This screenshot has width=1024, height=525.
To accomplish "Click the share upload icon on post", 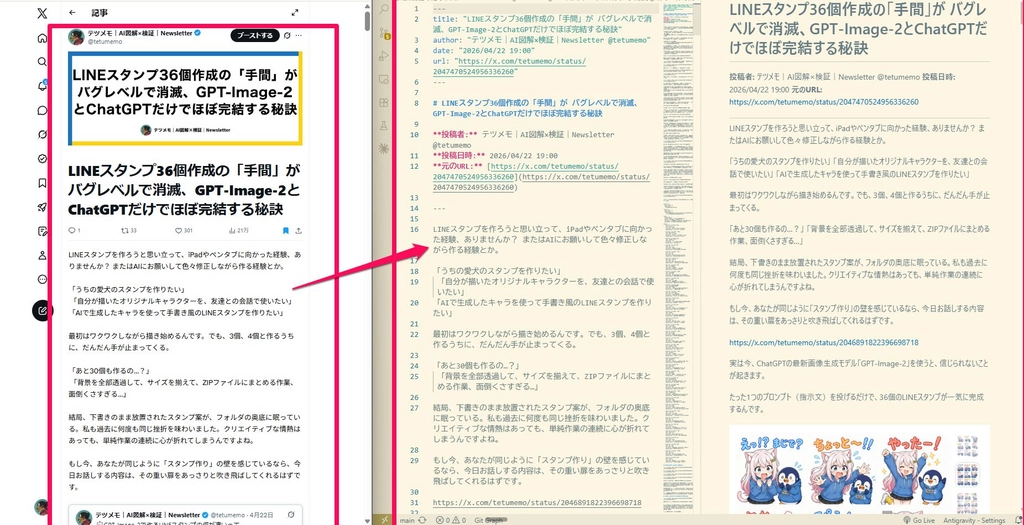I will coord(298,231).
